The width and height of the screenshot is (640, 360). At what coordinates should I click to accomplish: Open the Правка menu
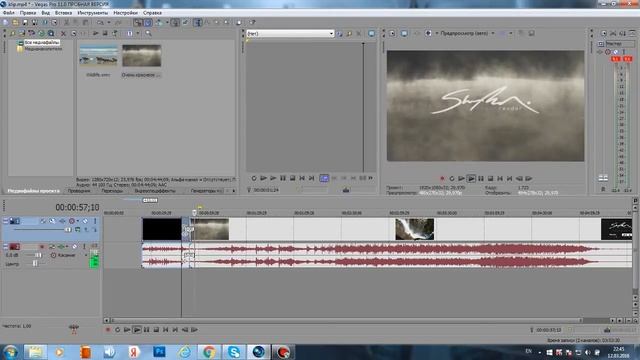[x=28, y=13]
